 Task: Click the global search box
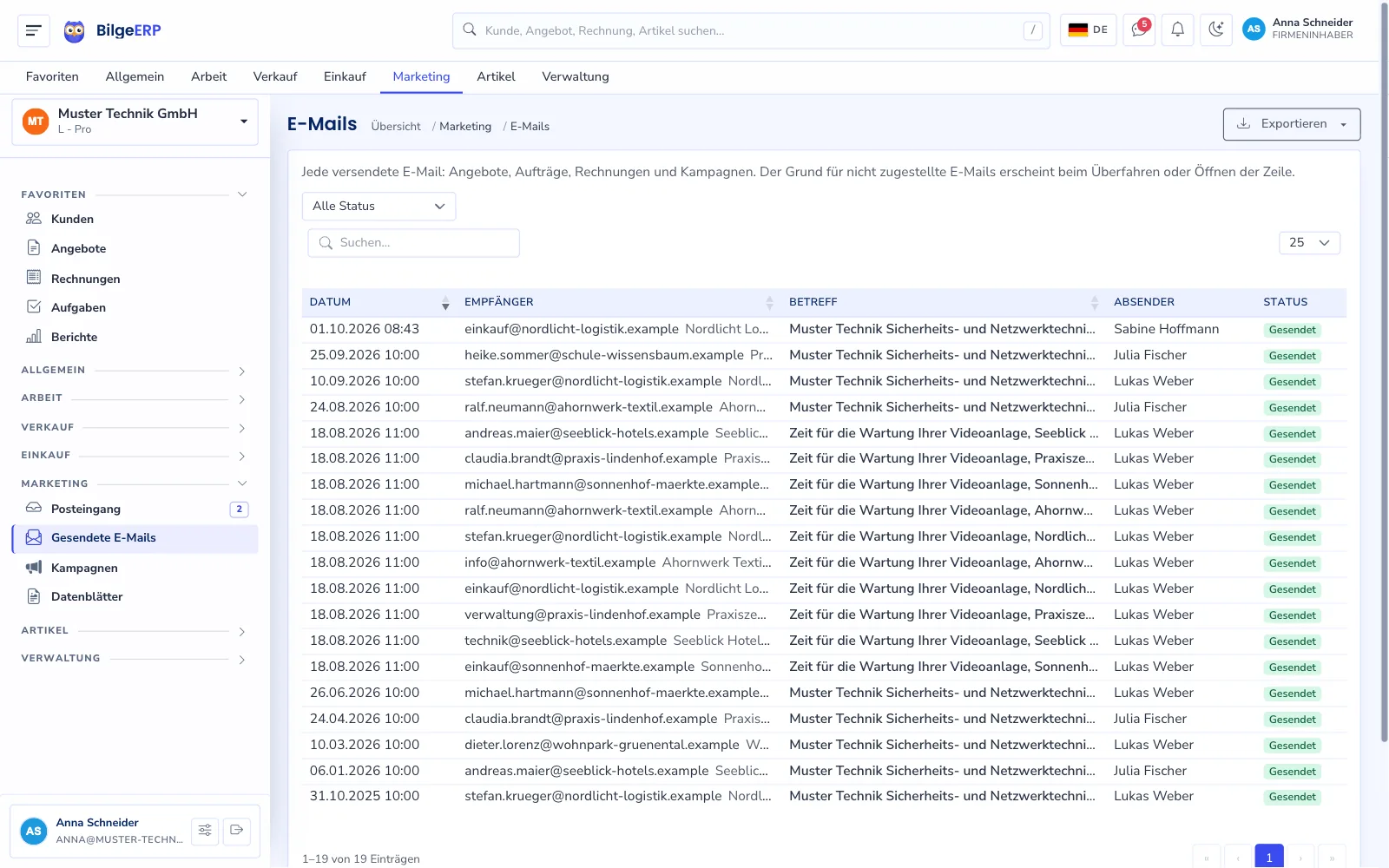(x=751, y=30)
